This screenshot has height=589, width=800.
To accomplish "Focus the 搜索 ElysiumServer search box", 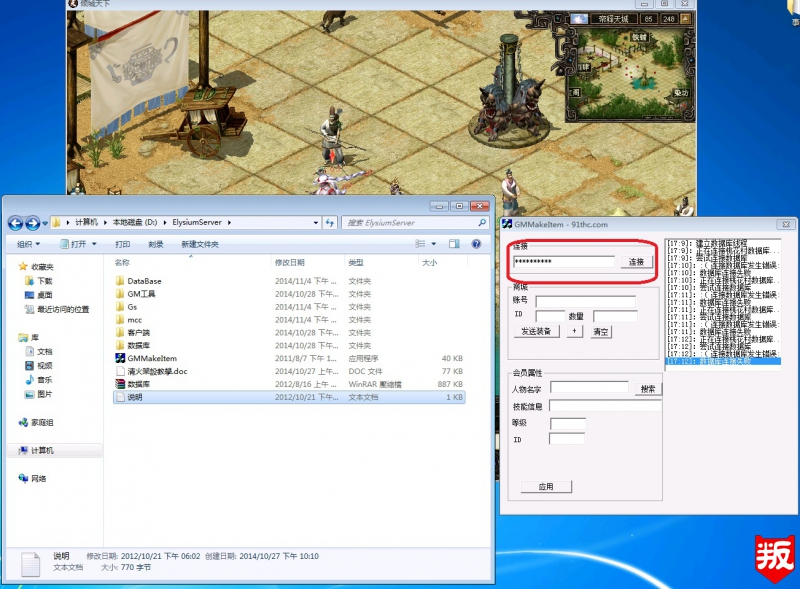I will tap(411, 223).
